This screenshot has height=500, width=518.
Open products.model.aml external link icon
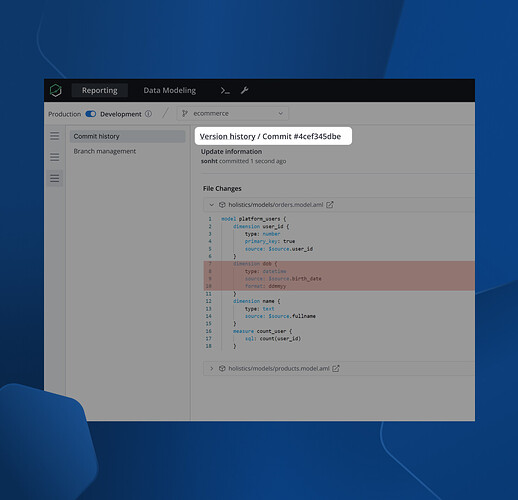(336, 368)
